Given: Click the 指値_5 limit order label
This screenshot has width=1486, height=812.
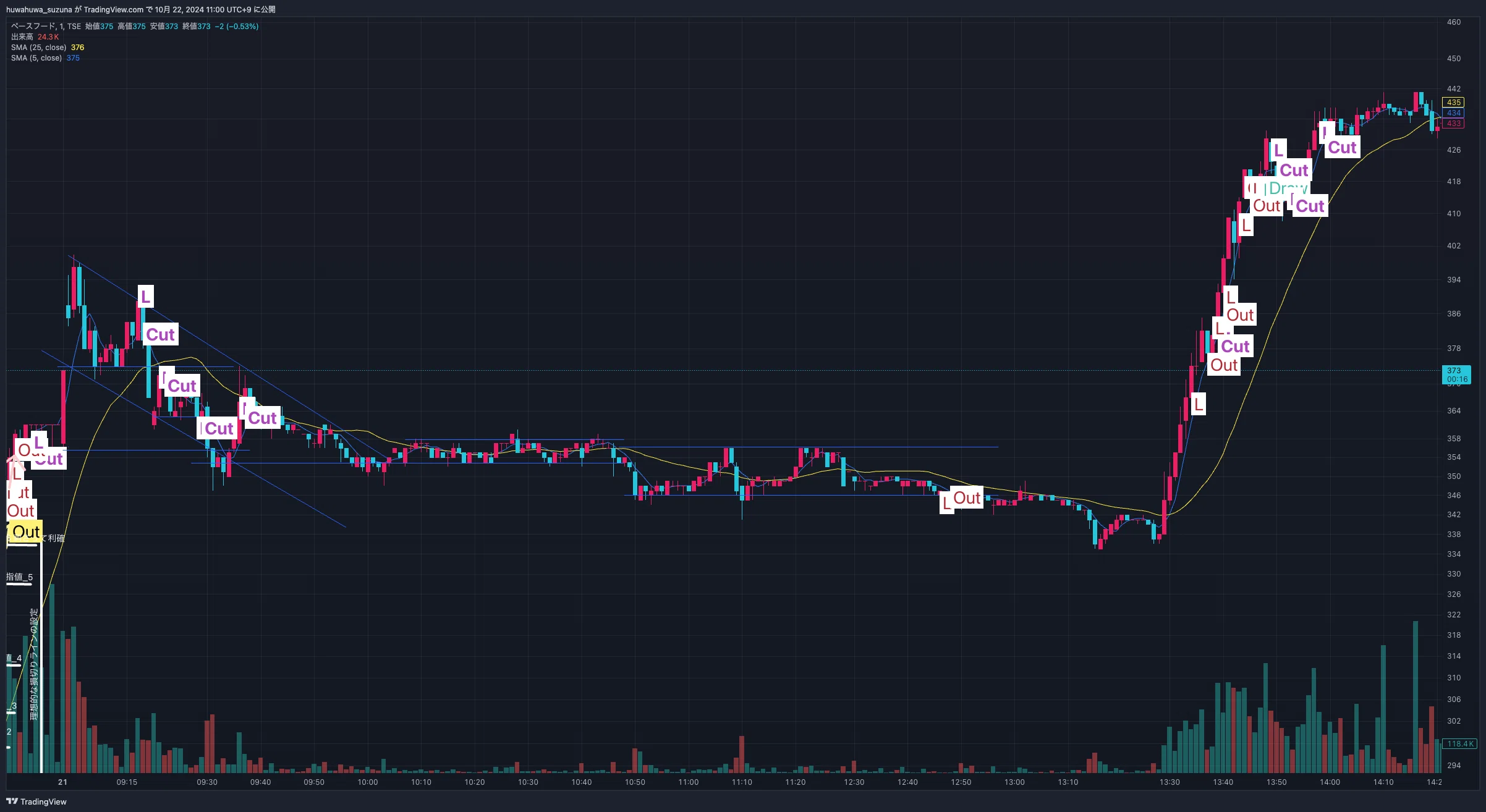Looking at the screenshot, I should [19, 577].
